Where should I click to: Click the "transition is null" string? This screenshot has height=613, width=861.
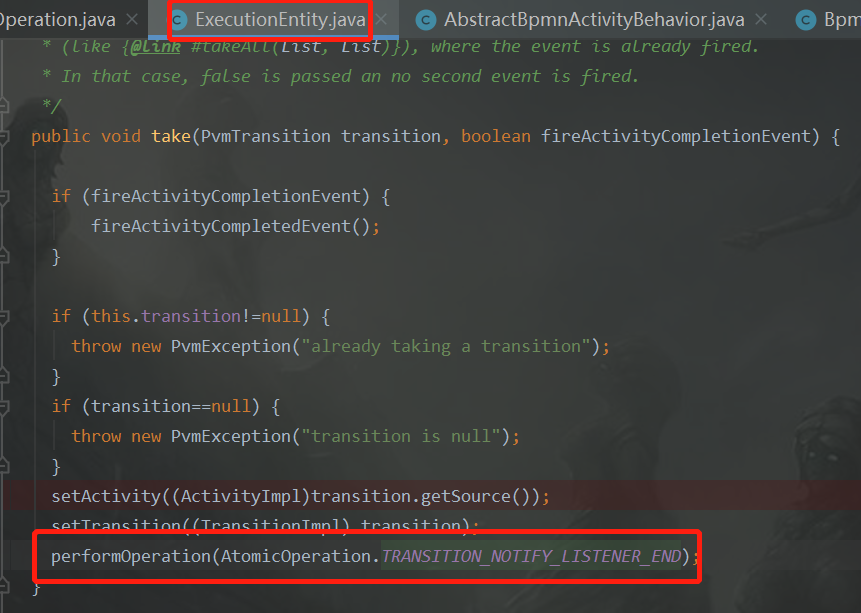(401, 436)
